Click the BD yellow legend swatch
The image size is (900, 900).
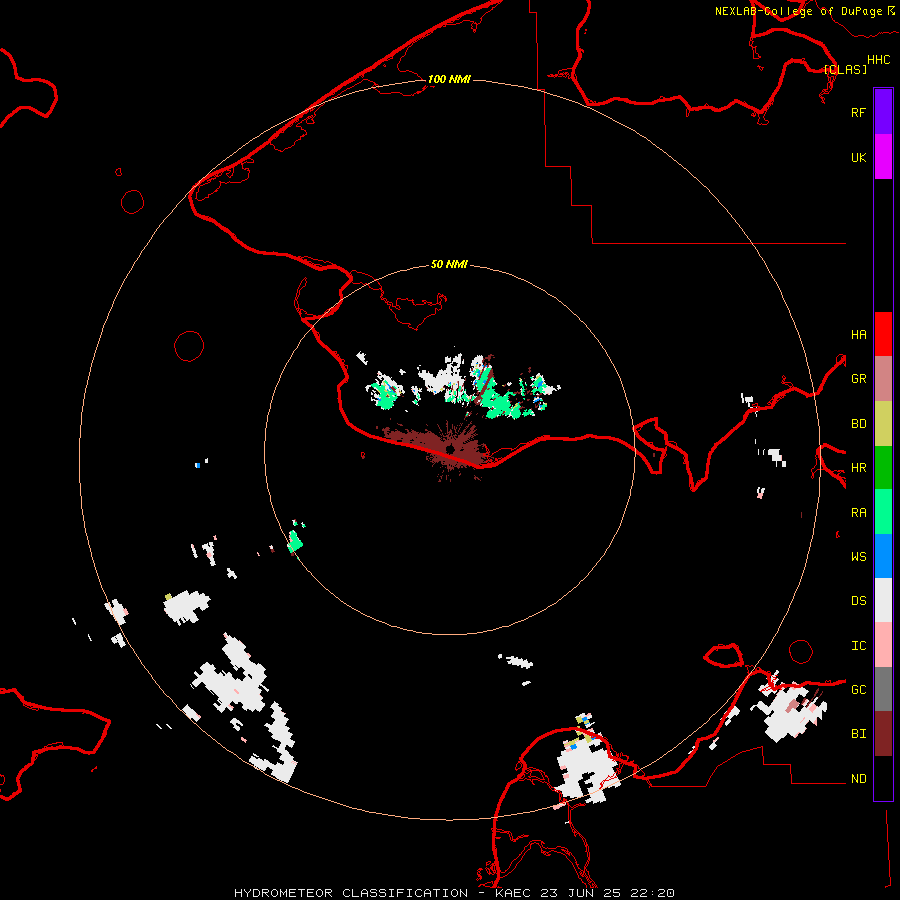(883, 423)
